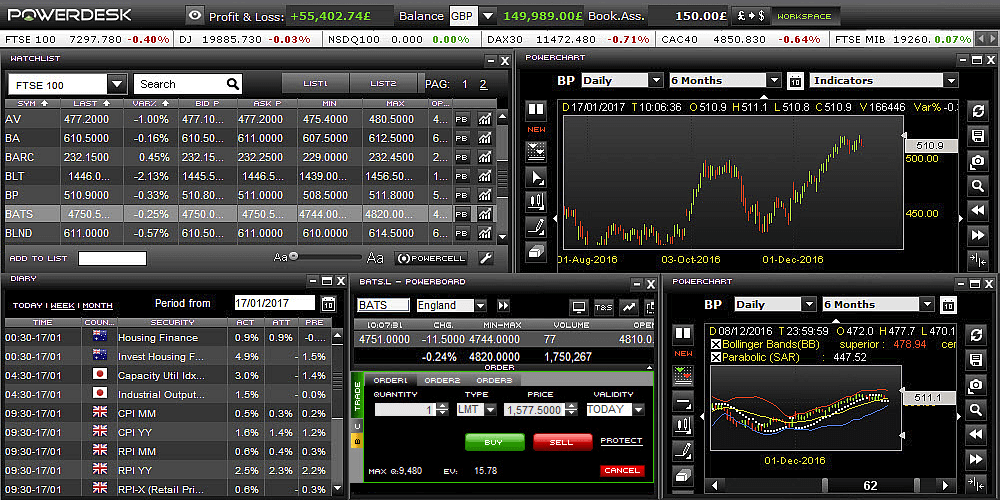Open Daily dropdown in Bollinger Bands Powerchart
The height and width of the screenshot is (500, 1000).
(809, 305)
